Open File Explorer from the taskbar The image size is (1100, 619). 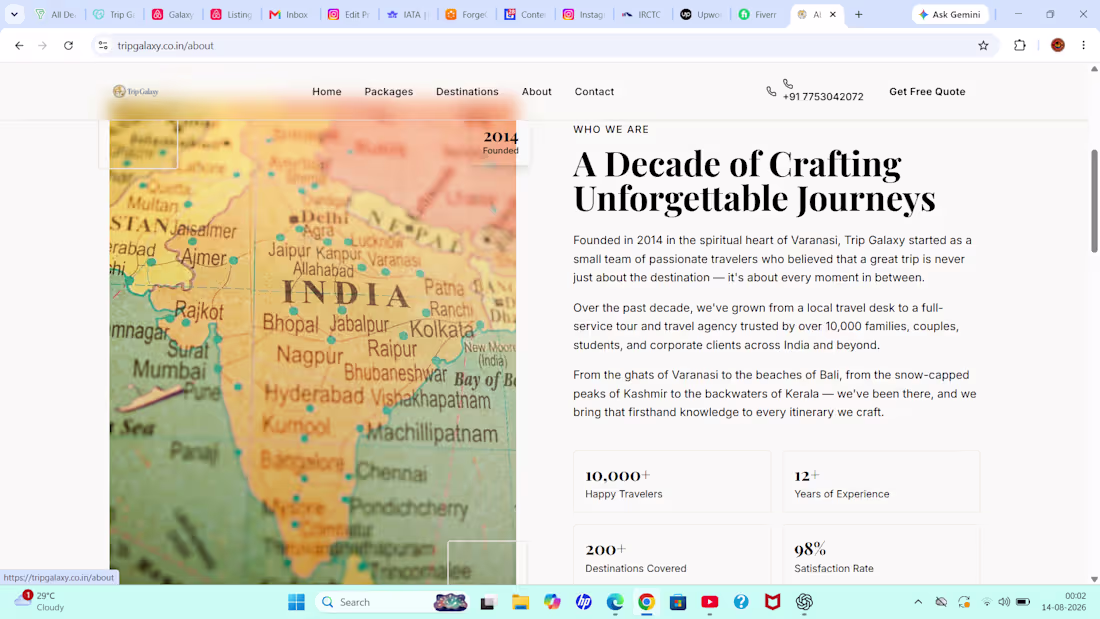(520, 602)
